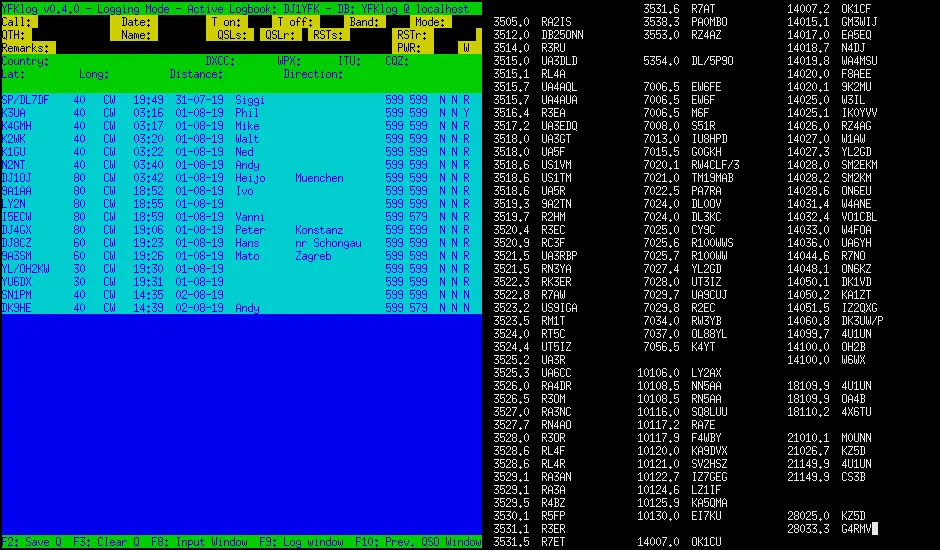
Task: Click the QTH input field
Action: click(71, 35)
